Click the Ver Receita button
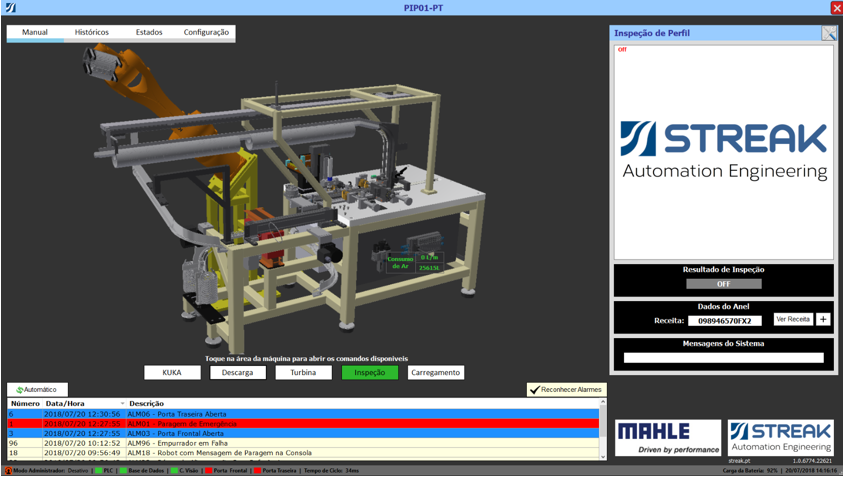 tap(793, 320)
